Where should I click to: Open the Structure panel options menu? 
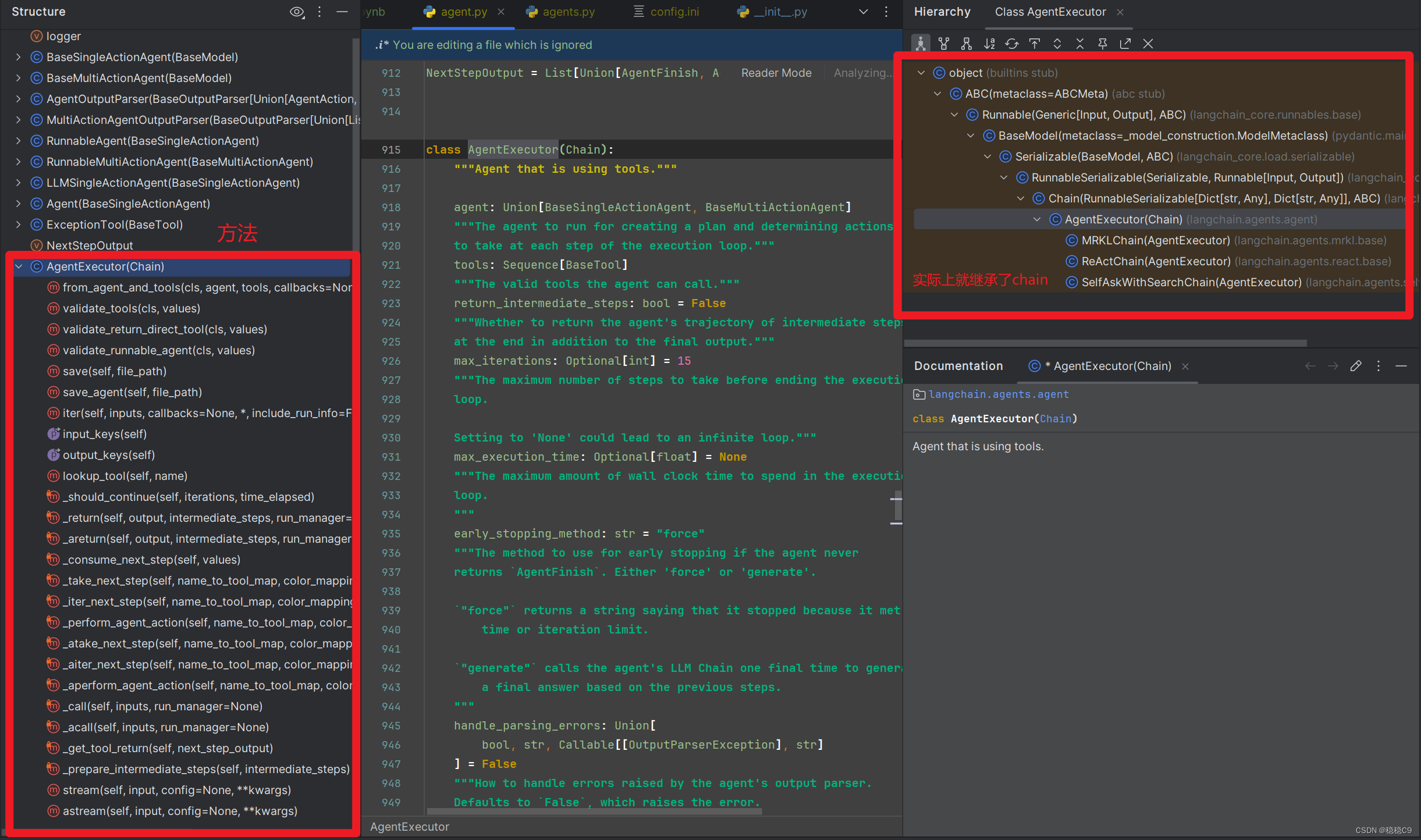pos(319,12)
